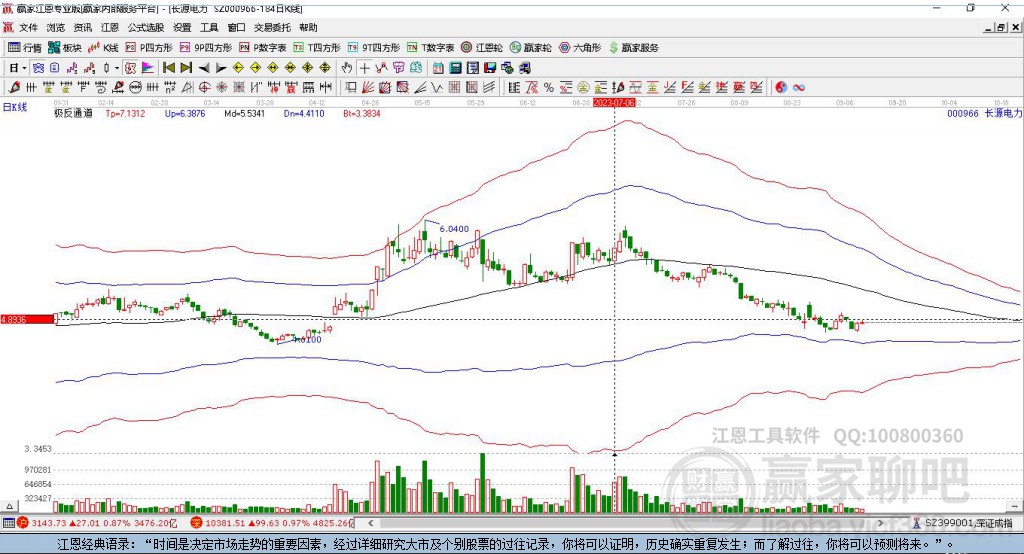This screenshot has height=554, width=1024.
Task: Open the 文件 menu
Action: pyautogui.click(x=28, y=27)
